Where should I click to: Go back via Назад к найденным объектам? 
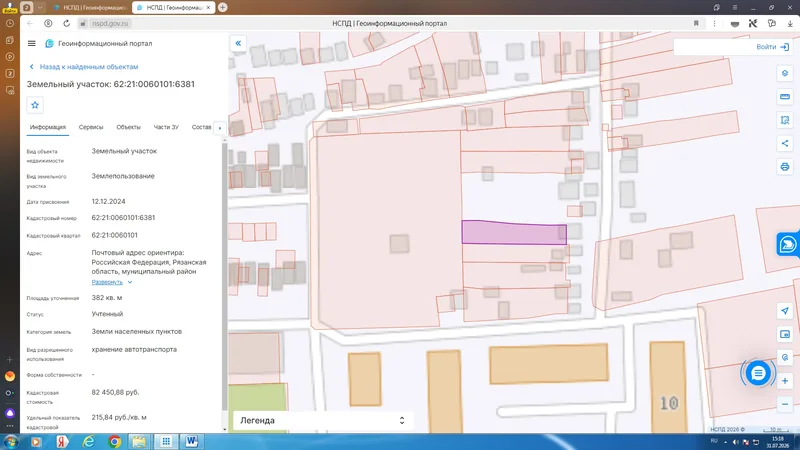click(x=84, y=67)
